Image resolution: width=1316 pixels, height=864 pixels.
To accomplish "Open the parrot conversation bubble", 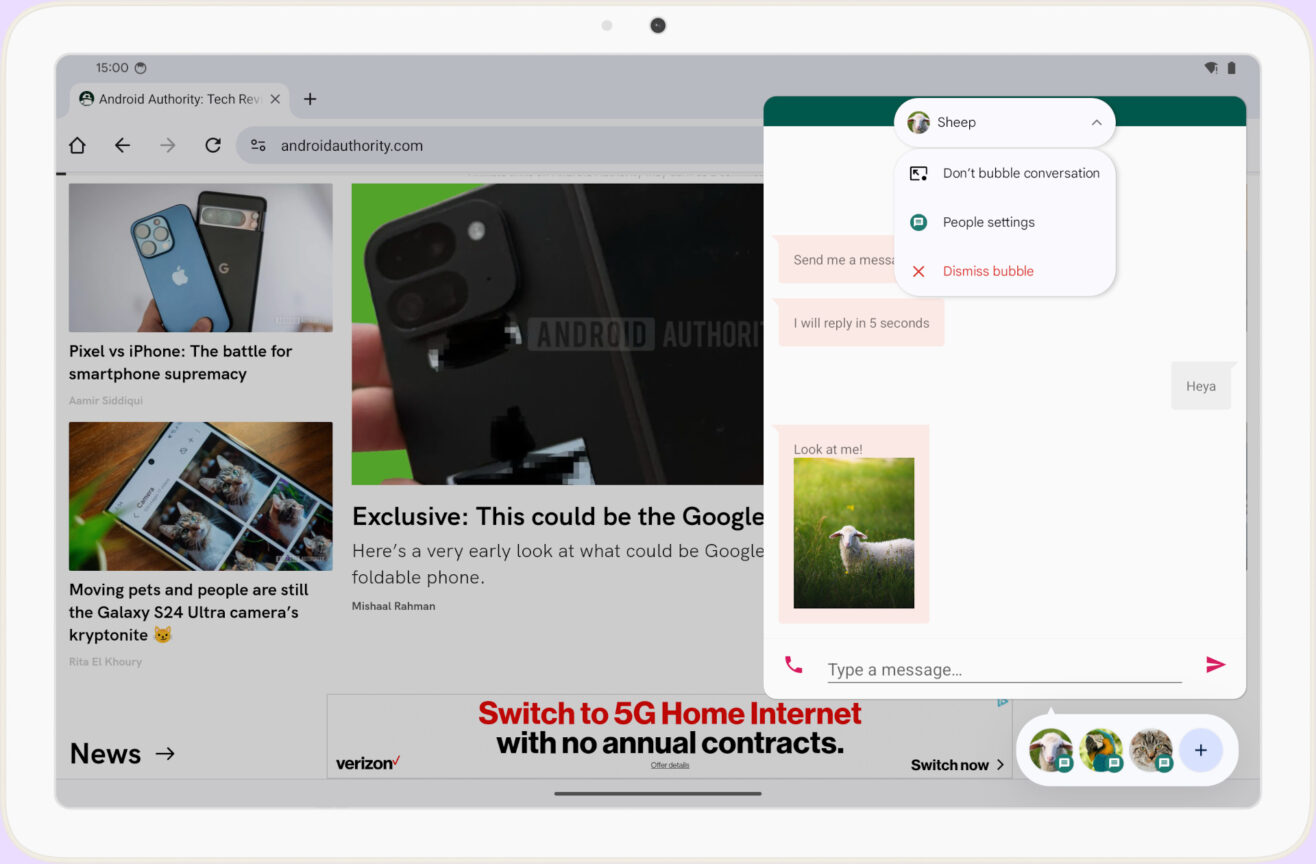I will click(x=1101, y=748).
